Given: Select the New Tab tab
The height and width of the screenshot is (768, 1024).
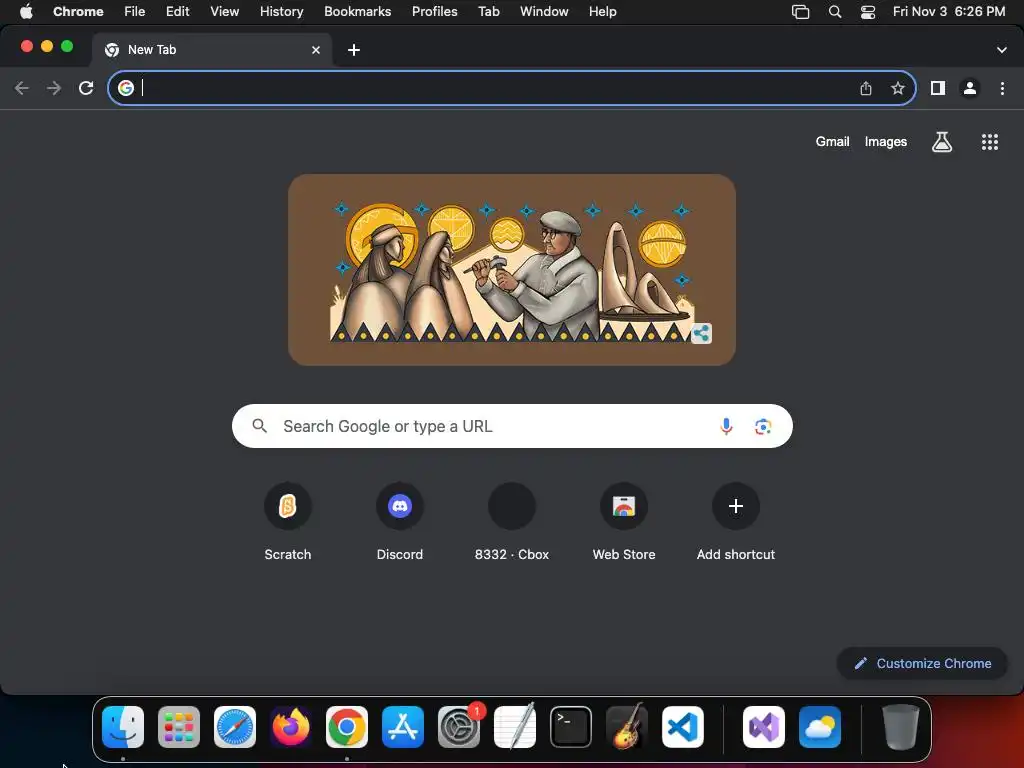Looking at the screenshot, I should [x=212, y=50].
